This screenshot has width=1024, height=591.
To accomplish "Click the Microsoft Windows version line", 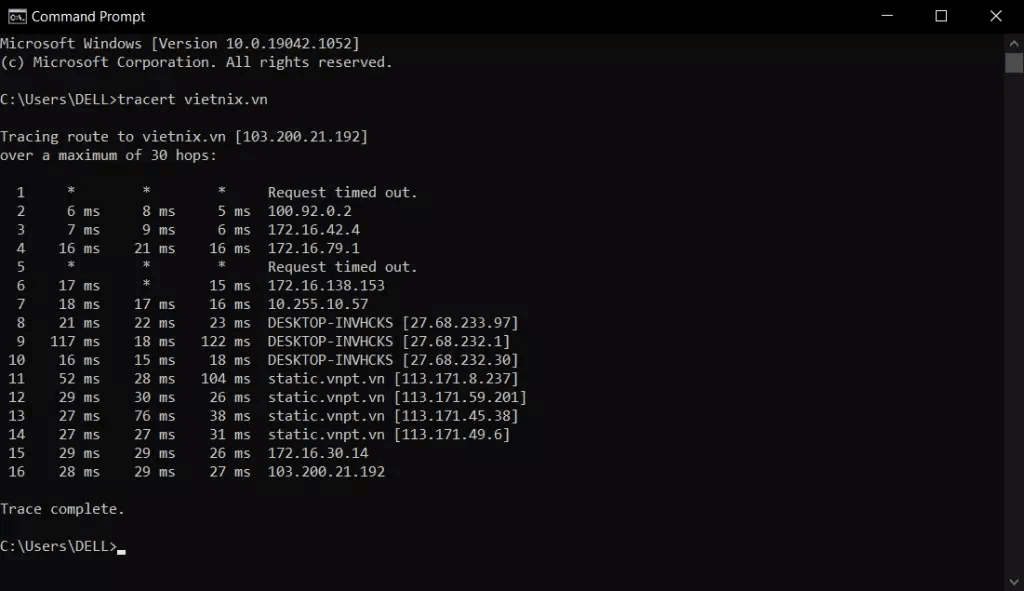I will tap(180, 44).
